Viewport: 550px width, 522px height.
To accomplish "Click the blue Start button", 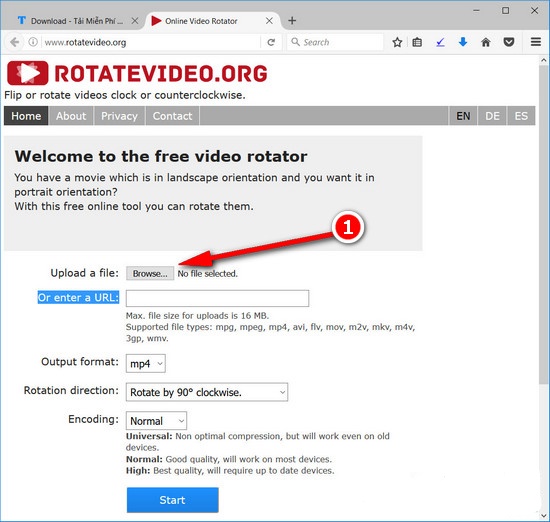I will (173, 500).
